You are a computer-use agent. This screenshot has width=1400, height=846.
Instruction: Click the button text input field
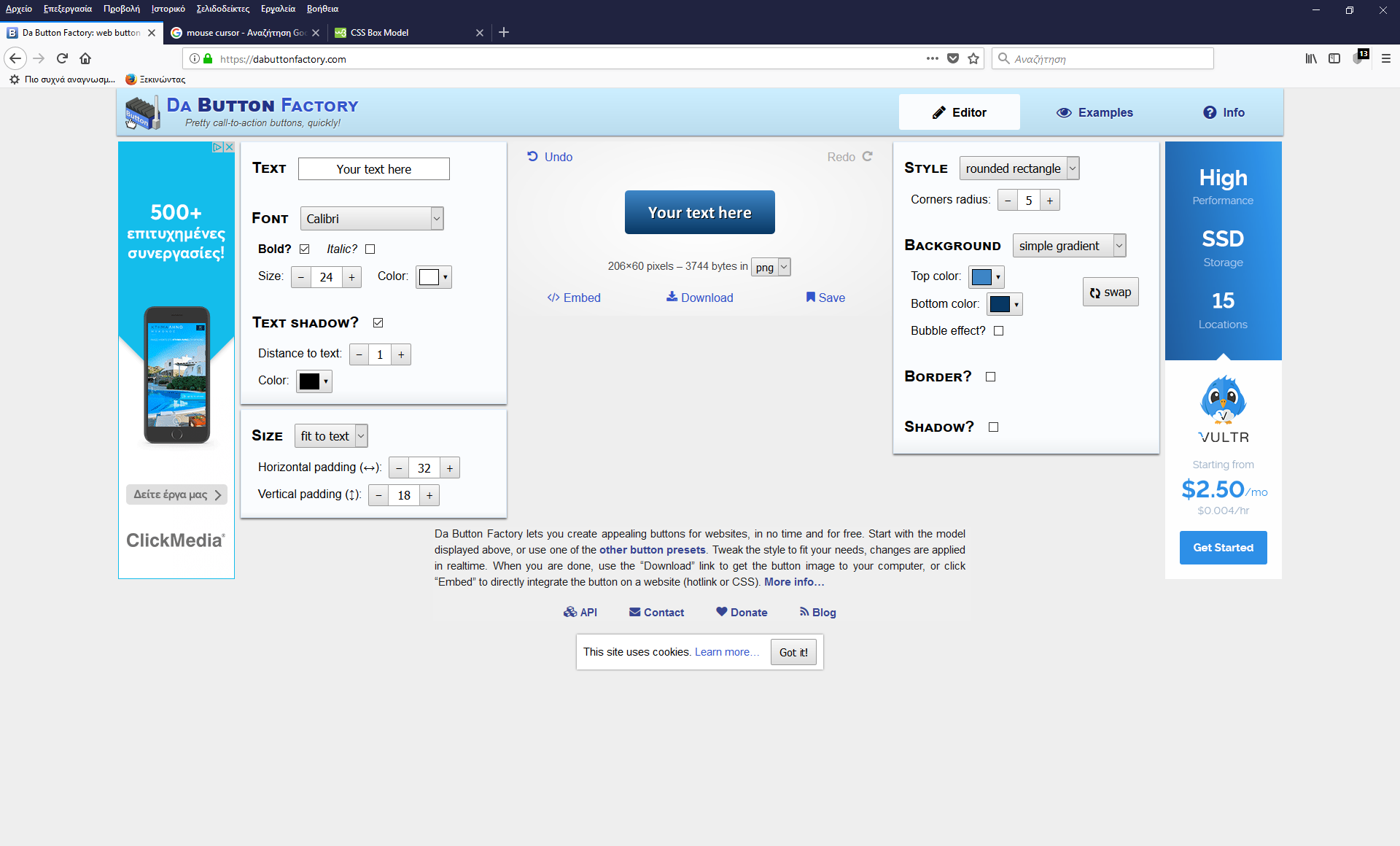tap(373, 168)
